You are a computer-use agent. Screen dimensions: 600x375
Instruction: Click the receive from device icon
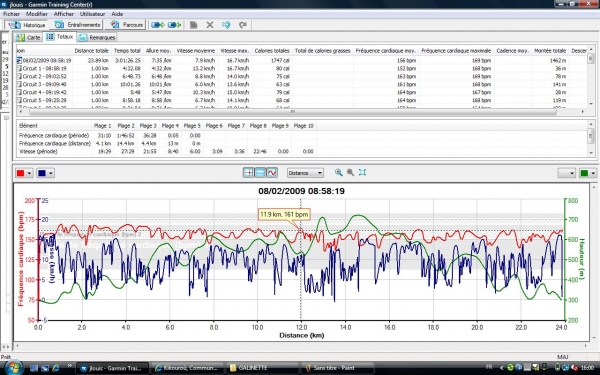click(174, 25)
